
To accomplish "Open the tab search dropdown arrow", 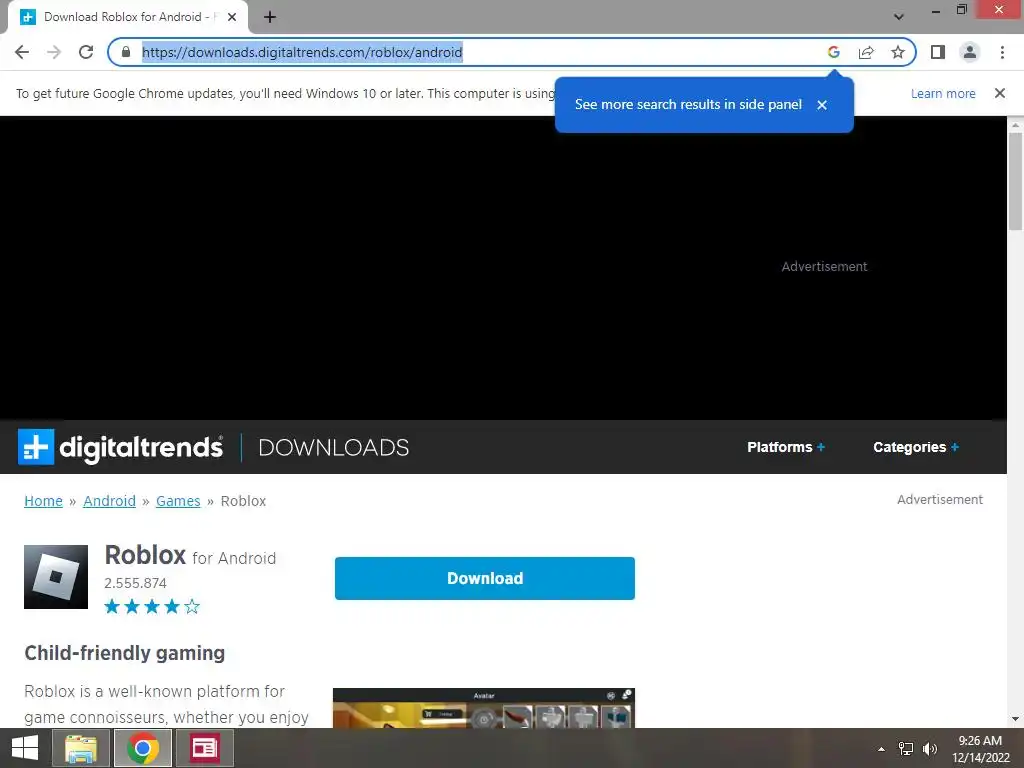I will pyautogui.click(x=899, y=17).
